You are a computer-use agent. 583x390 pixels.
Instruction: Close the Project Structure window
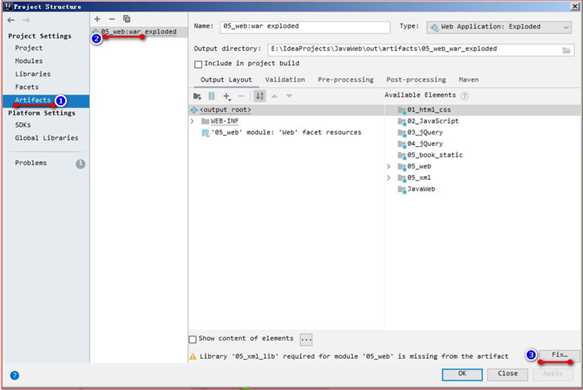576,6
